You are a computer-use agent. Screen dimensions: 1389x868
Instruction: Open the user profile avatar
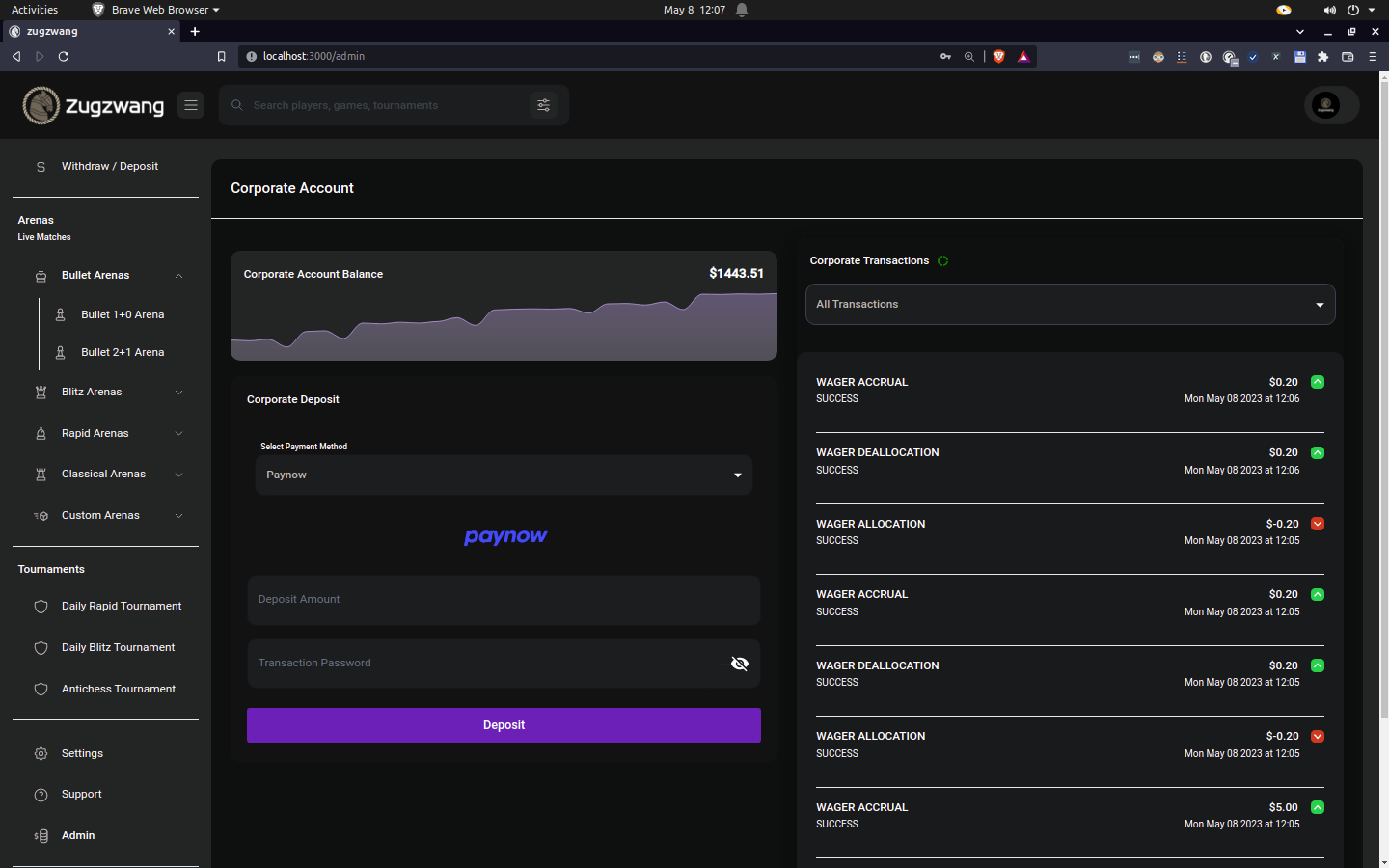coord(1326,105)
